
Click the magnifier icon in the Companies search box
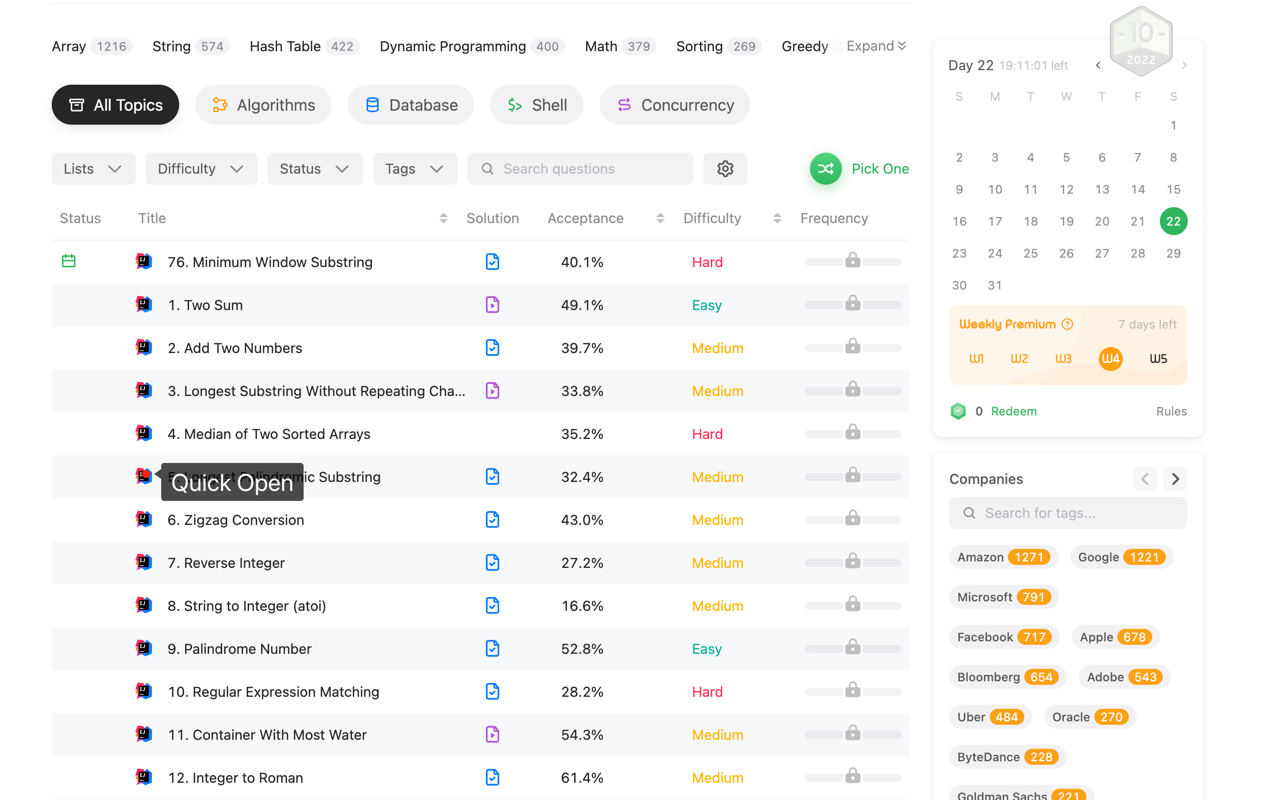pyautogui.click(x=968, y=512)
